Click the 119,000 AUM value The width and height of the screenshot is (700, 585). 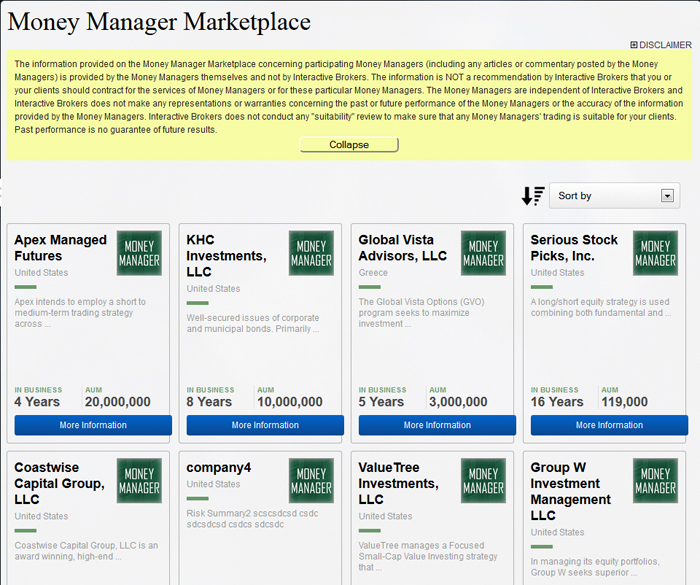click(x=624, y=402)
